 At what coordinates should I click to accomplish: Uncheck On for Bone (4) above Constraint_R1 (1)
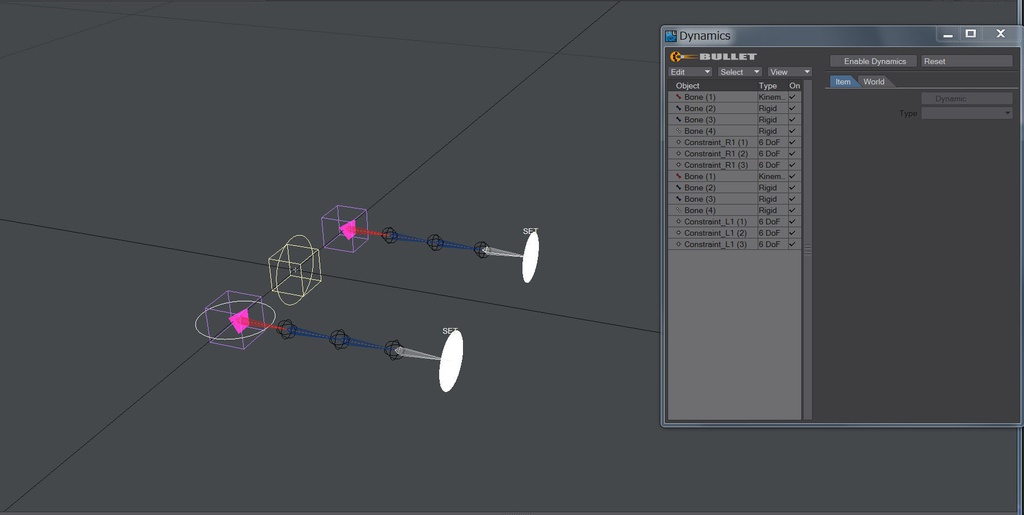coord(792,131)
